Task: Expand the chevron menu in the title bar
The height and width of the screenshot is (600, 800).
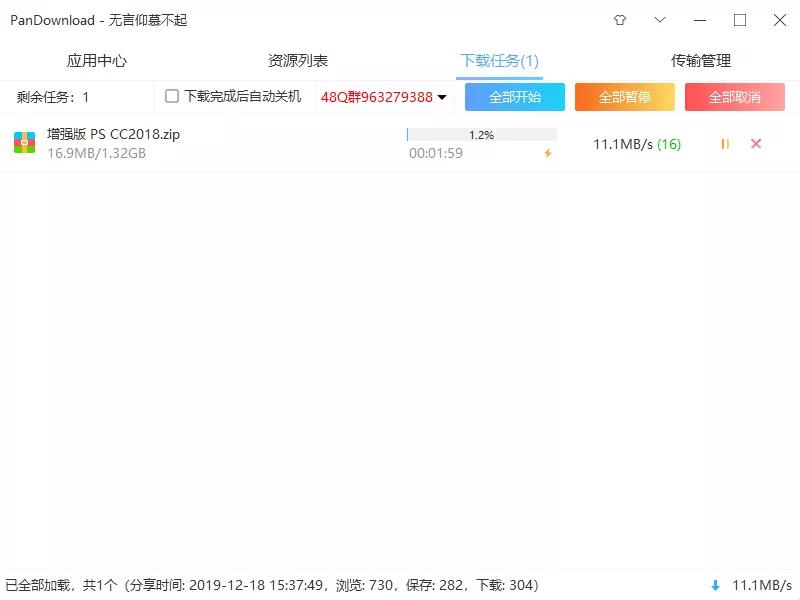Action: (659, 20)
